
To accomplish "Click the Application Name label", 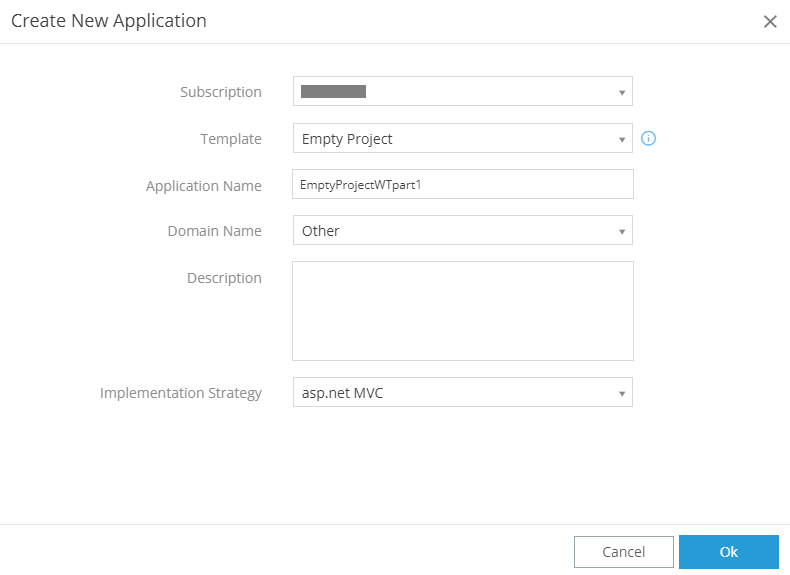I will pyautogui.click(x=203, y=186).
